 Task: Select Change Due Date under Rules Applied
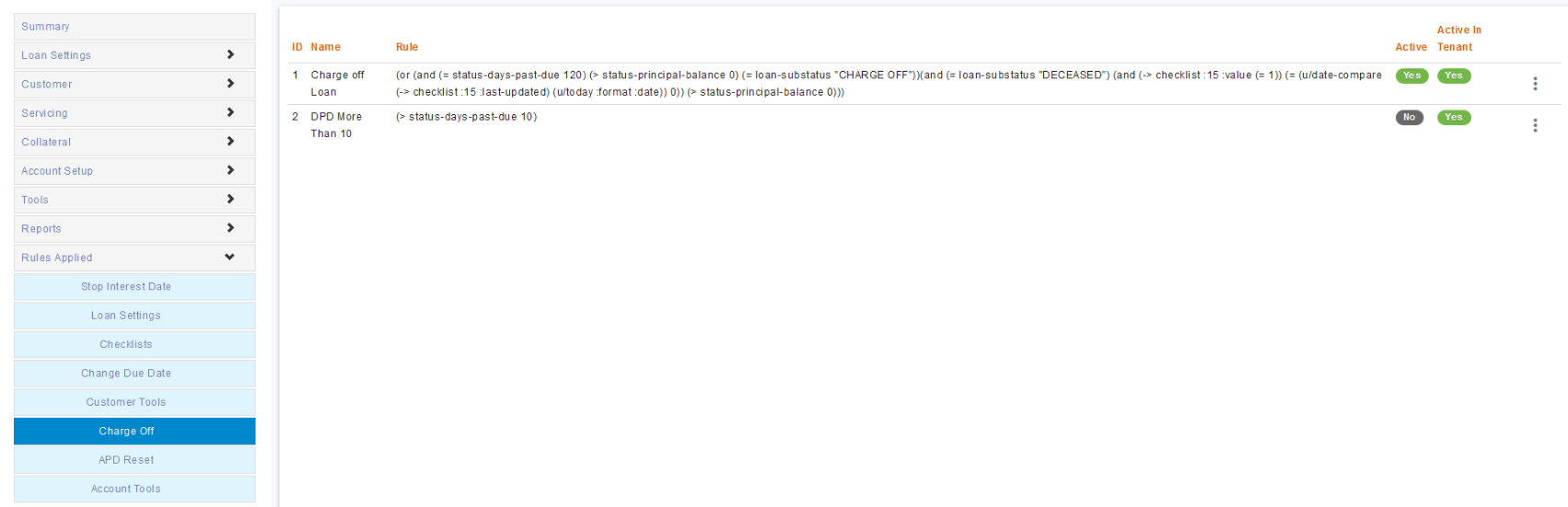pyautogui.click(x=134, y=374)
